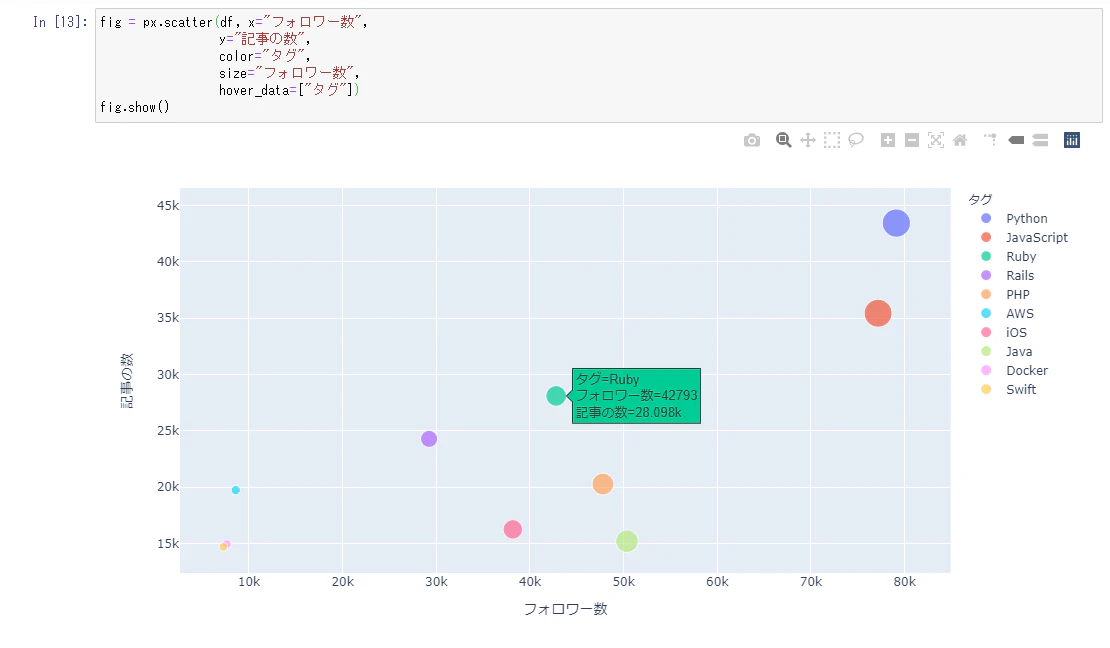1110x648 pixels.
Task: Click the light green Java bubble
Action: (626, 541)
